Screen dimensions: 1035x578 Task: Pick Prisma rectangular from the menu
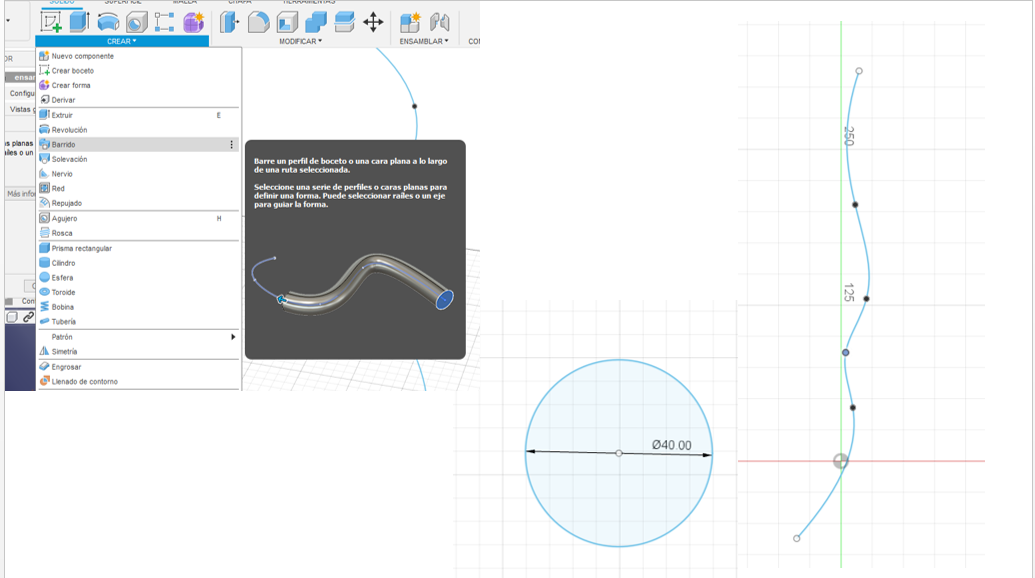139,248
